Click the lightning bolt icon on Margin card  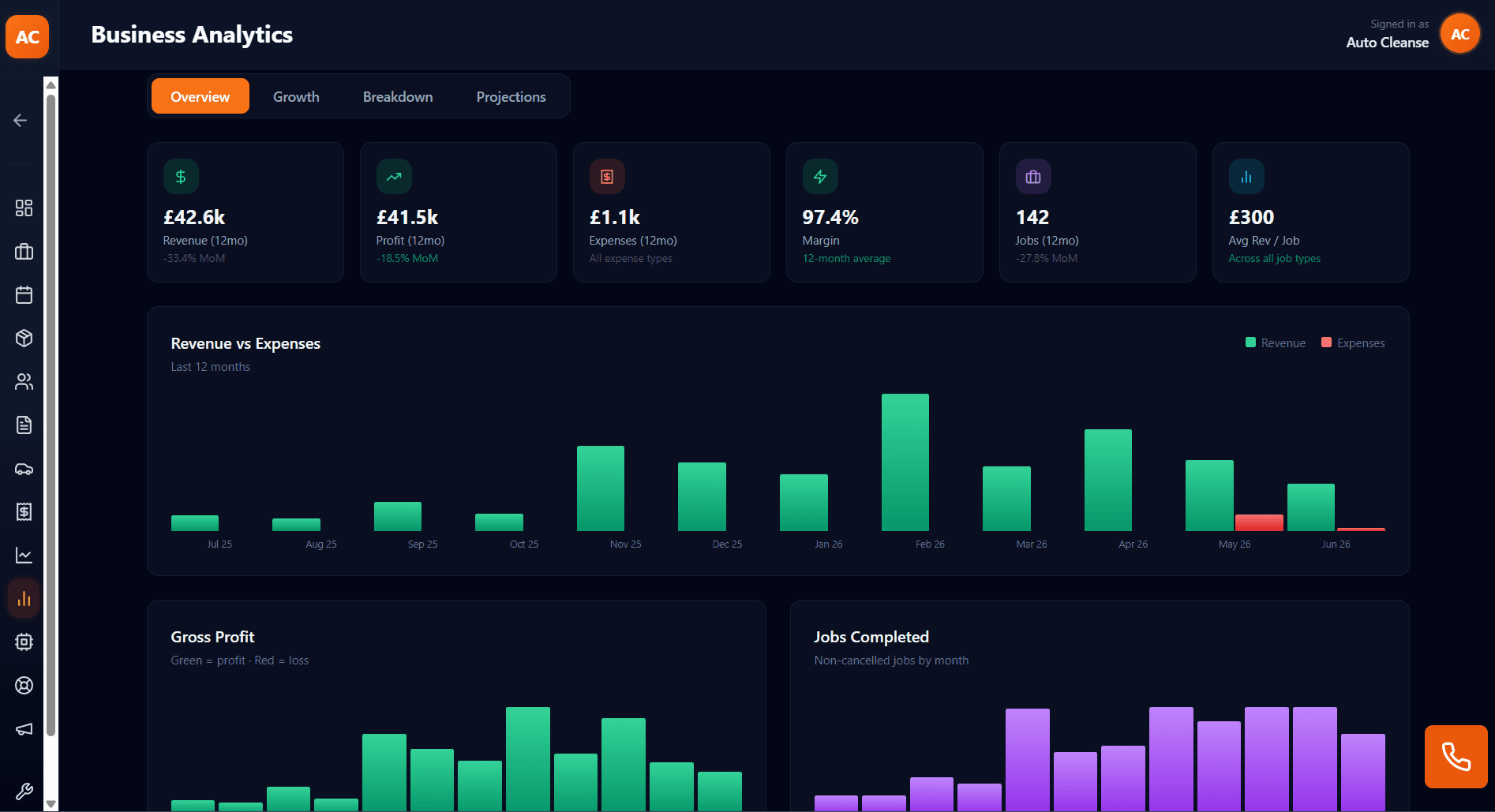[x=820, y=177]
